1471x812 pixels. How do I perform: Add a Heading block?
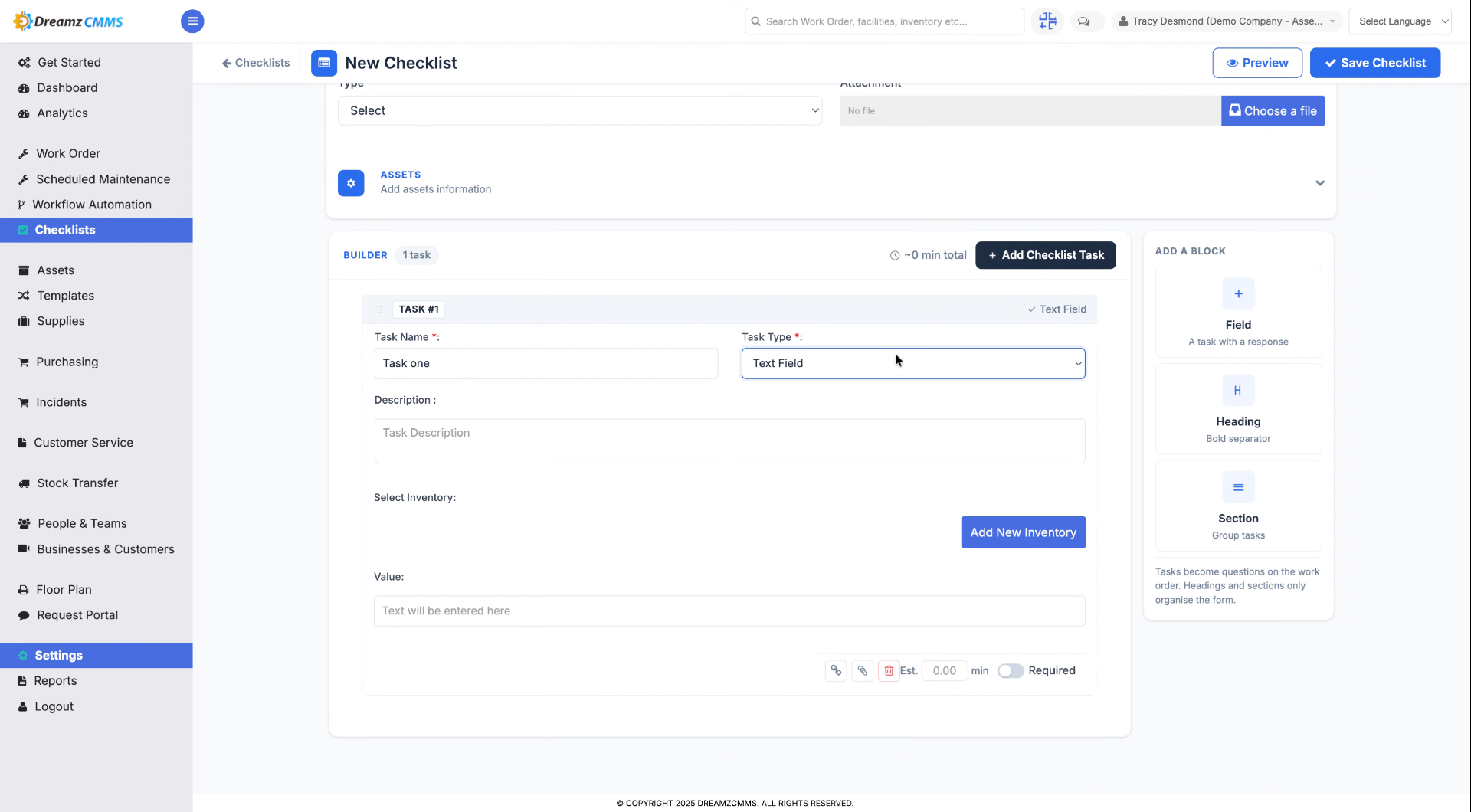click(1238, 409)
